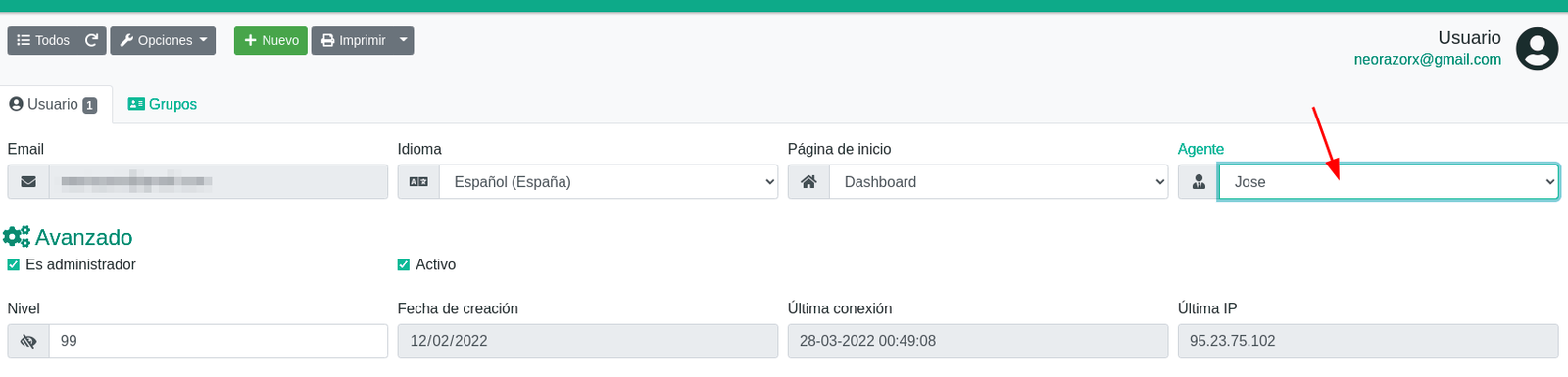Click the user avatar icon

tap(1537, 49)
